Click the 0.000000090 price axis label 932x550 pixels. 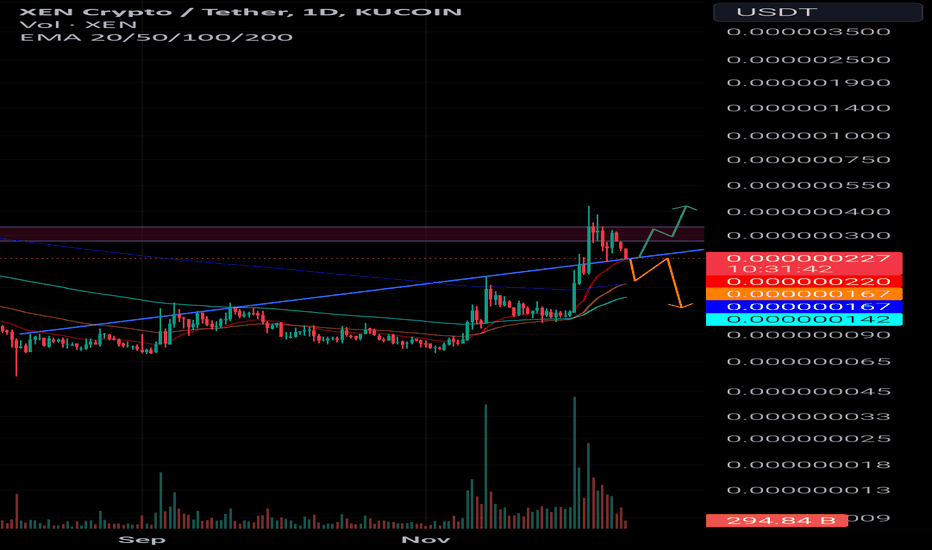click(808, 335)
